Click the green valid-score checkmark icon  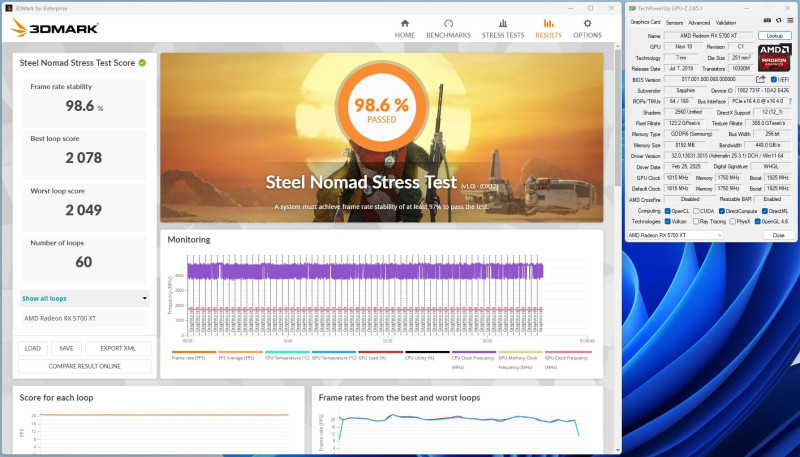pyautogui.click(x=142, y=63)
